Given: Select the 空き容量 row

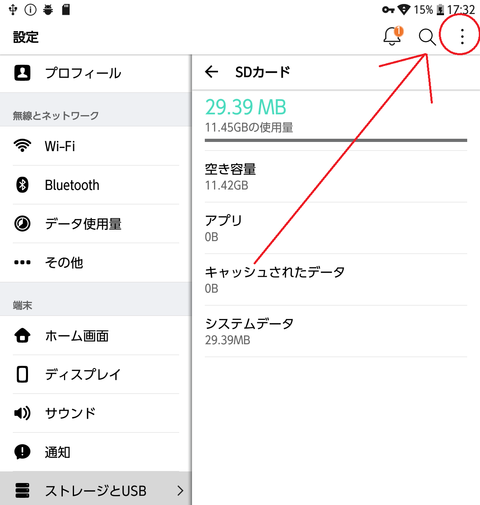Looking at the screenshot, I should [x=336, y=177].
